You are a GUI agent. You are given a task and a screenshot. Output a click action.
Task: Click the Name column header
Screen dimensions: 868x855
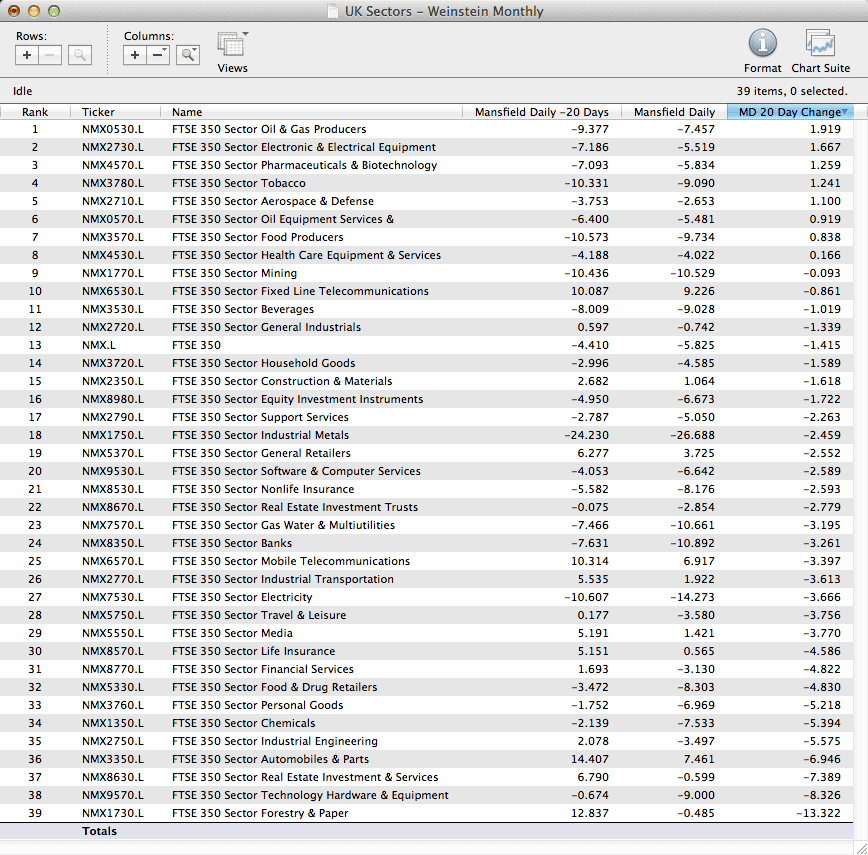click(187, 112)
